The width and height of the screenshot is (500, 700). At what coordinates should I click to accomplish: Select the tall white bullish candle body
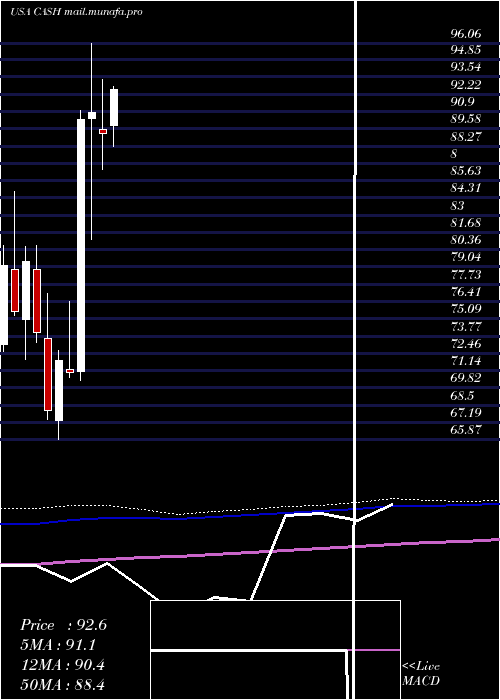coord(81,245)
